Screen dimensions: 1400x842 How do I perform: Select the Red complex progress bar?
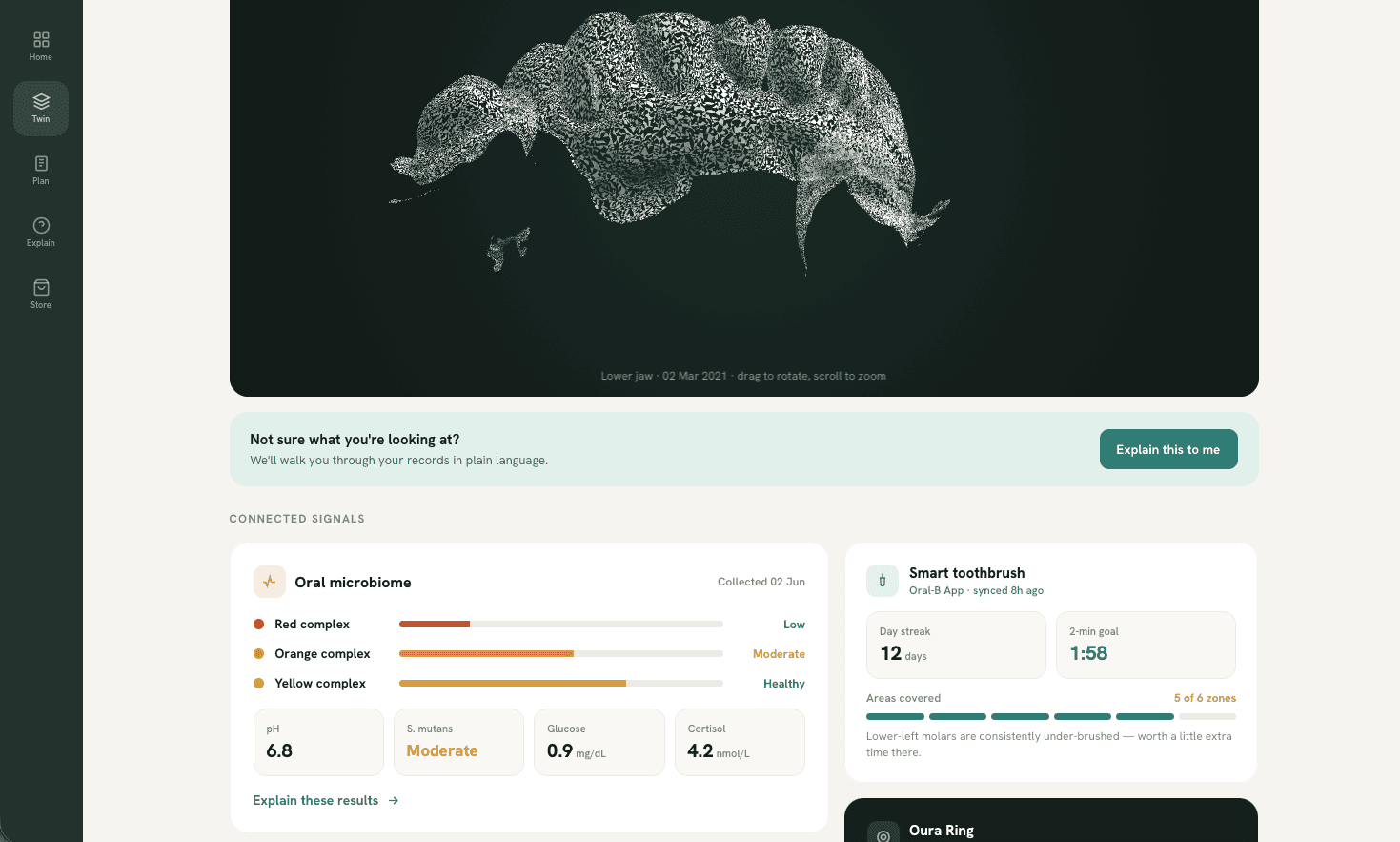(x=561, y=625)
